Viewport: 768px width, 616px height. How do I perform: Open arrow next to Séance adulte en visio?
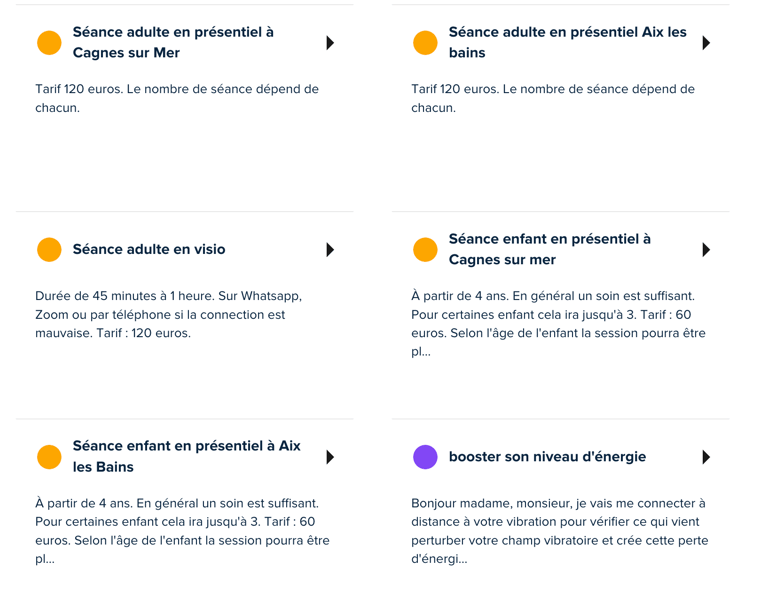coord(330,250)
